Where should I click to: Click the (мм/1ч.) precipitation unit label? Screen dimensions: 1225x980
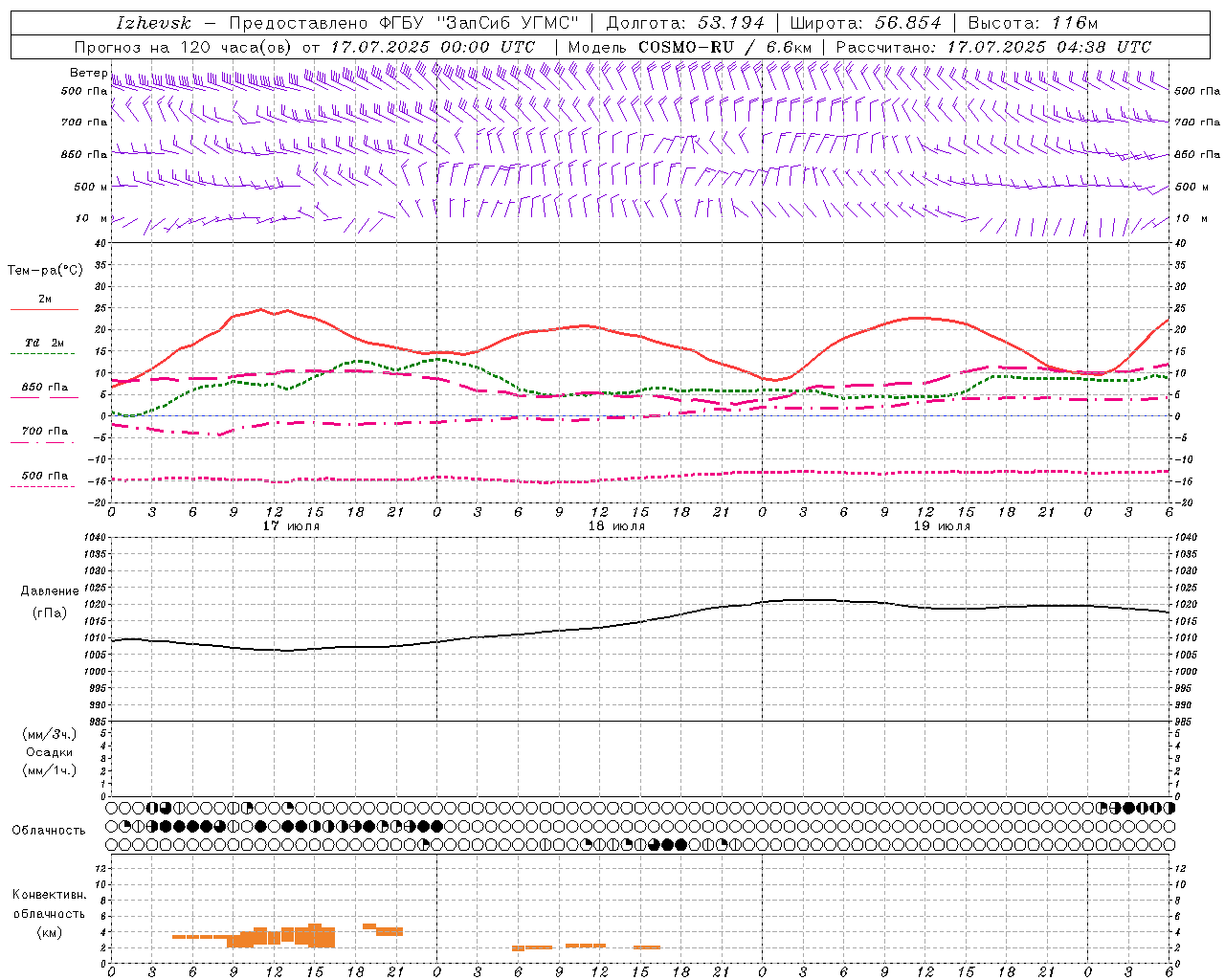point(49,770)
